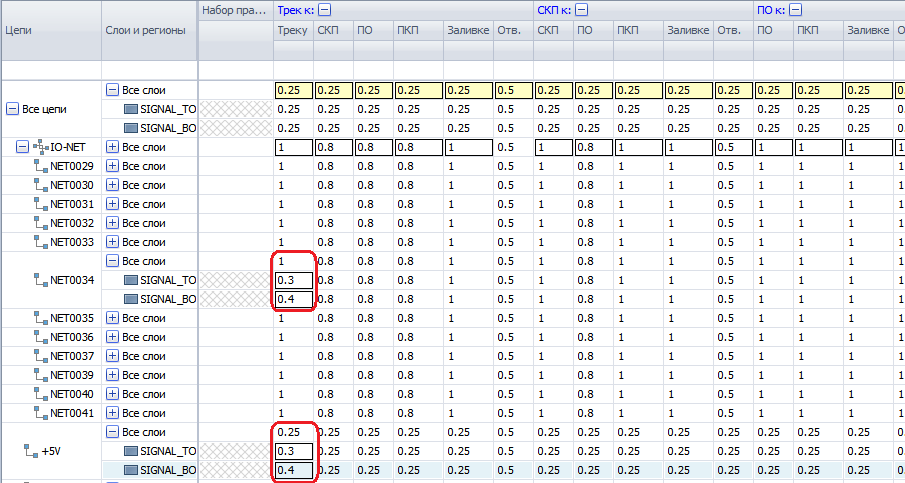Click the IO-NET net class icon
The height and width of the screenshot is (483, 905).
pos(41,147)
